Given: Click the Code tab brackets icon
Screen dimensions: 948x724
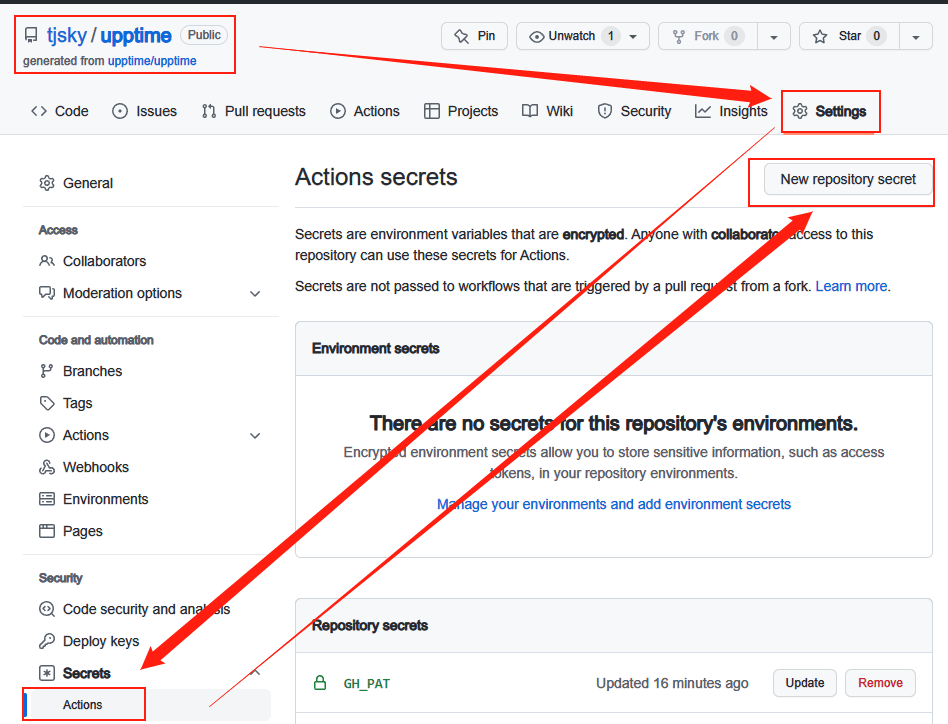Looking at the screenshot, I should [x=39, y=111].
